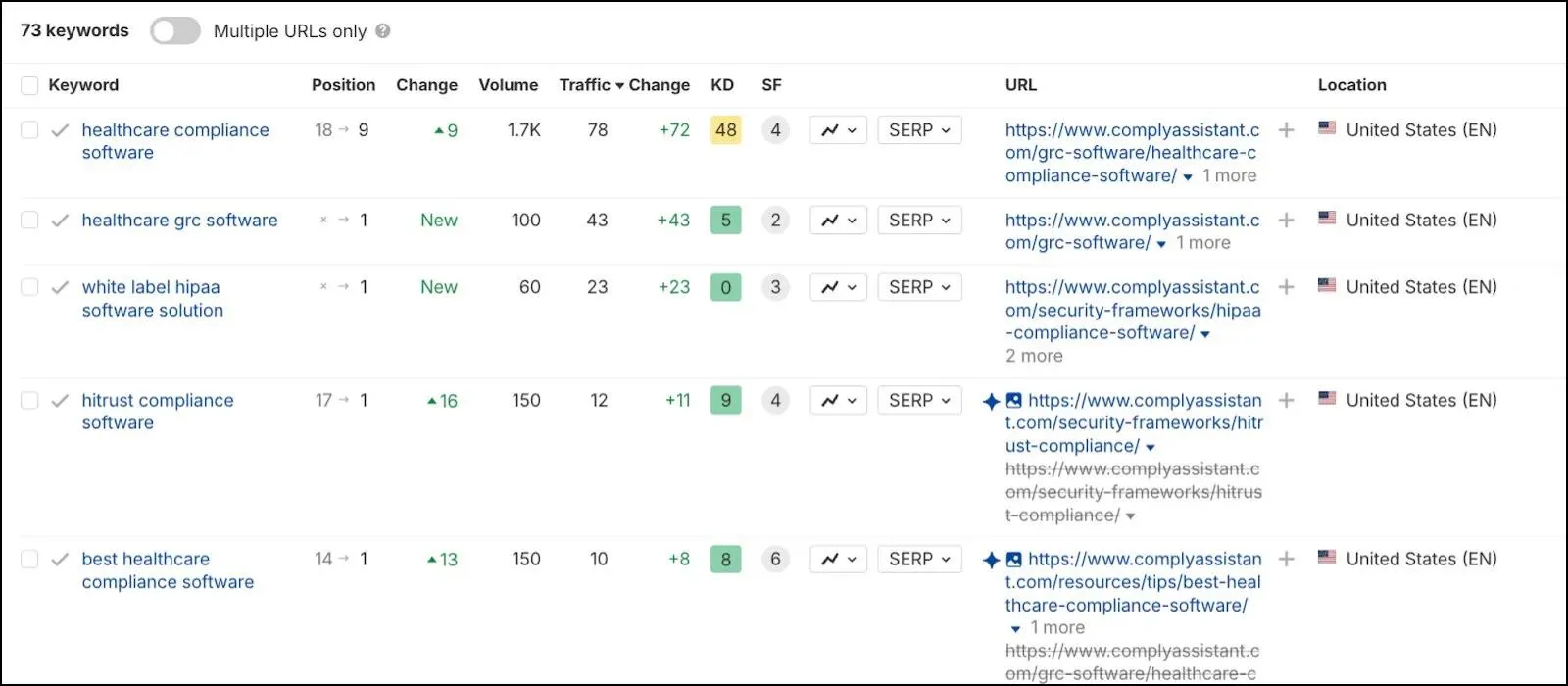Image resolution: width=1568 pixels, height=686 pixels.
Task: Open trend chart dropdown for healthcare grc software
Action: point(838,220)
